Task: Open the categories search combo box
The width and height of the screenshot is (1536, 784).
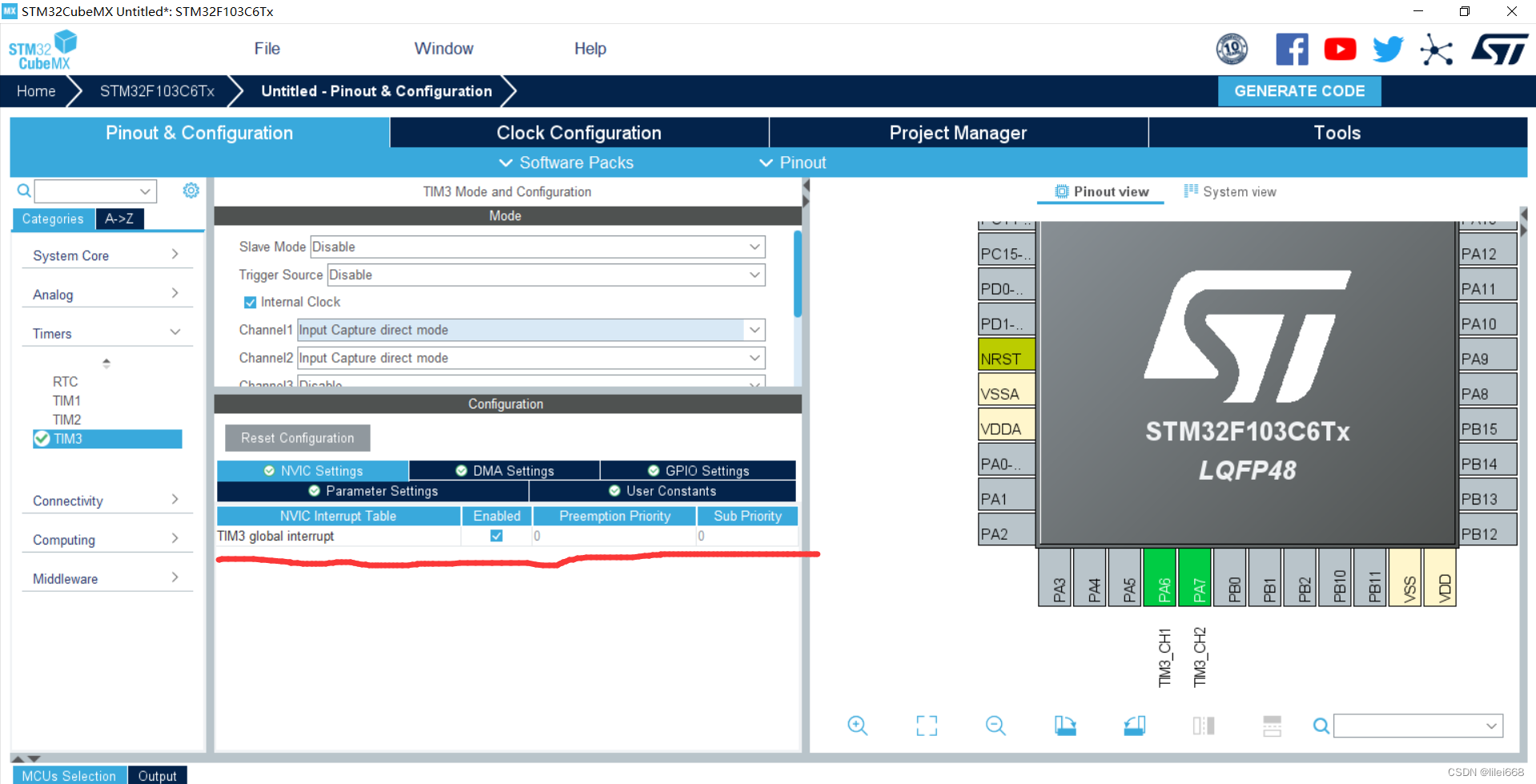Action: (x=95, y=191)
